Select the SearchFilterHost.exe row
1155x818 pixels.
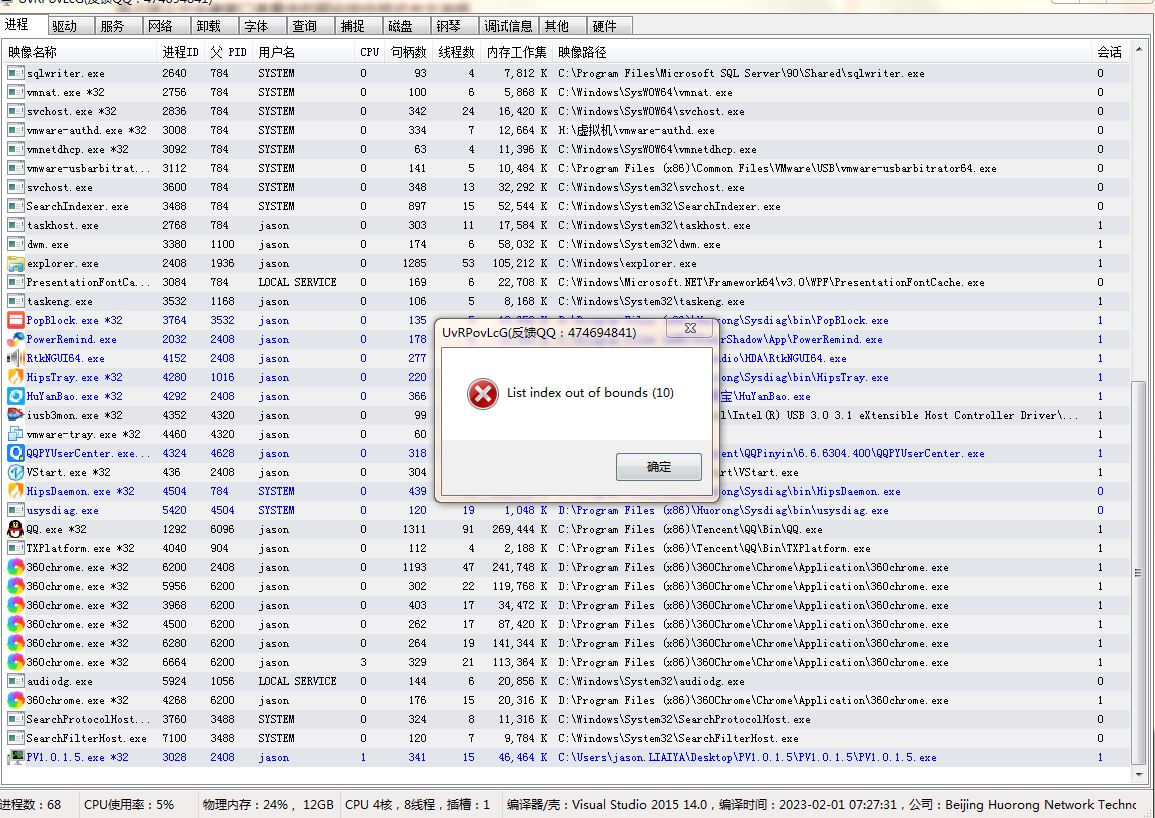[565, 738]
